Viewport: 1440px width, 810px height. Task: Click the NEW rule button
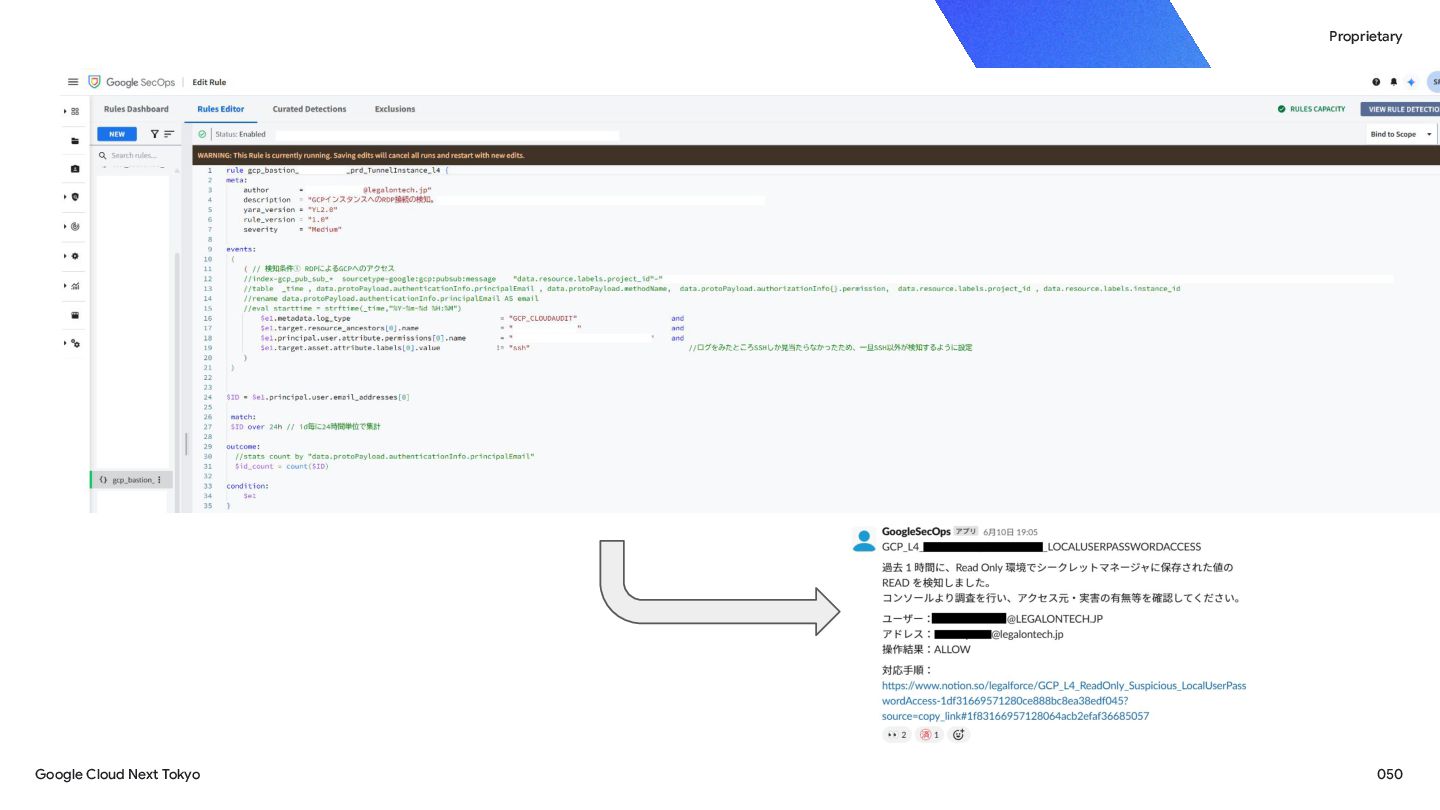tap(117, 134)
